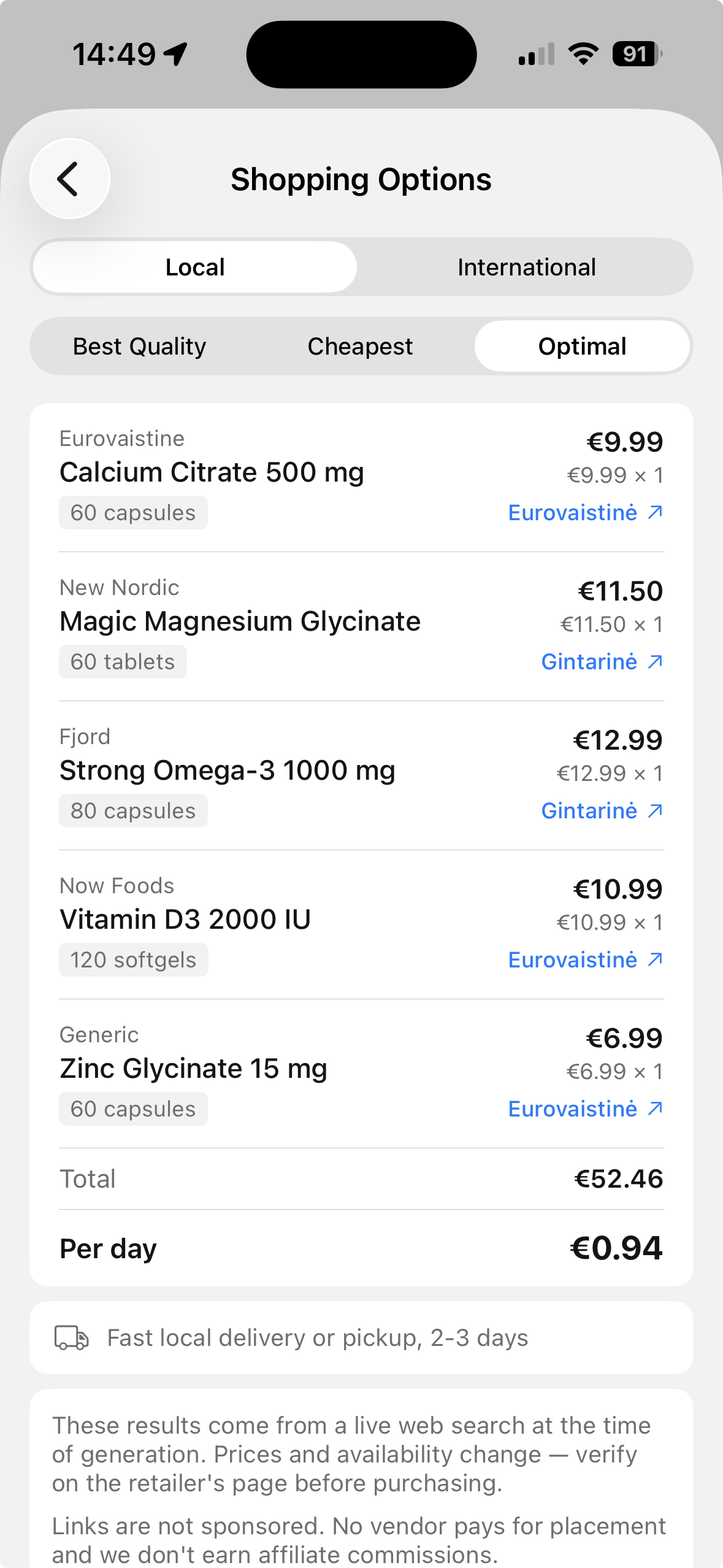This screenshot has height=1568, width=723.
Task: Tap arrow icon beside Calcium Citrate's Eurovaistinė link
Action: tap(655, 512)
